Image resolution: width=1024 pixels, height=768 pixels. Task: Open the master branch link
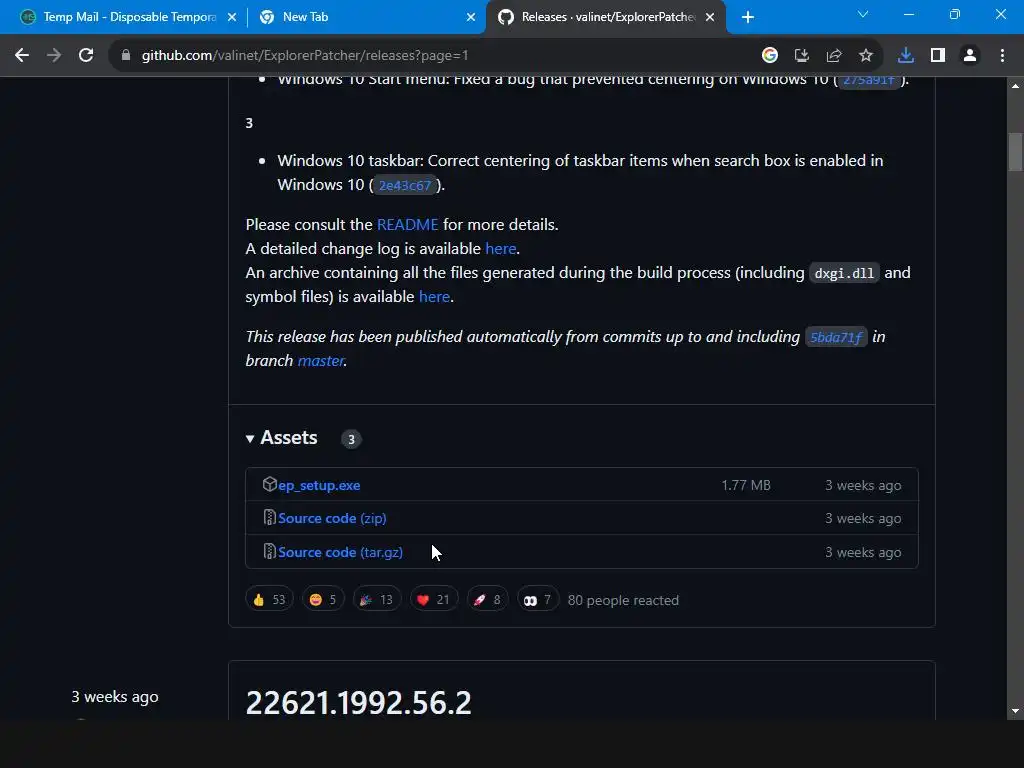pos(321,360)
